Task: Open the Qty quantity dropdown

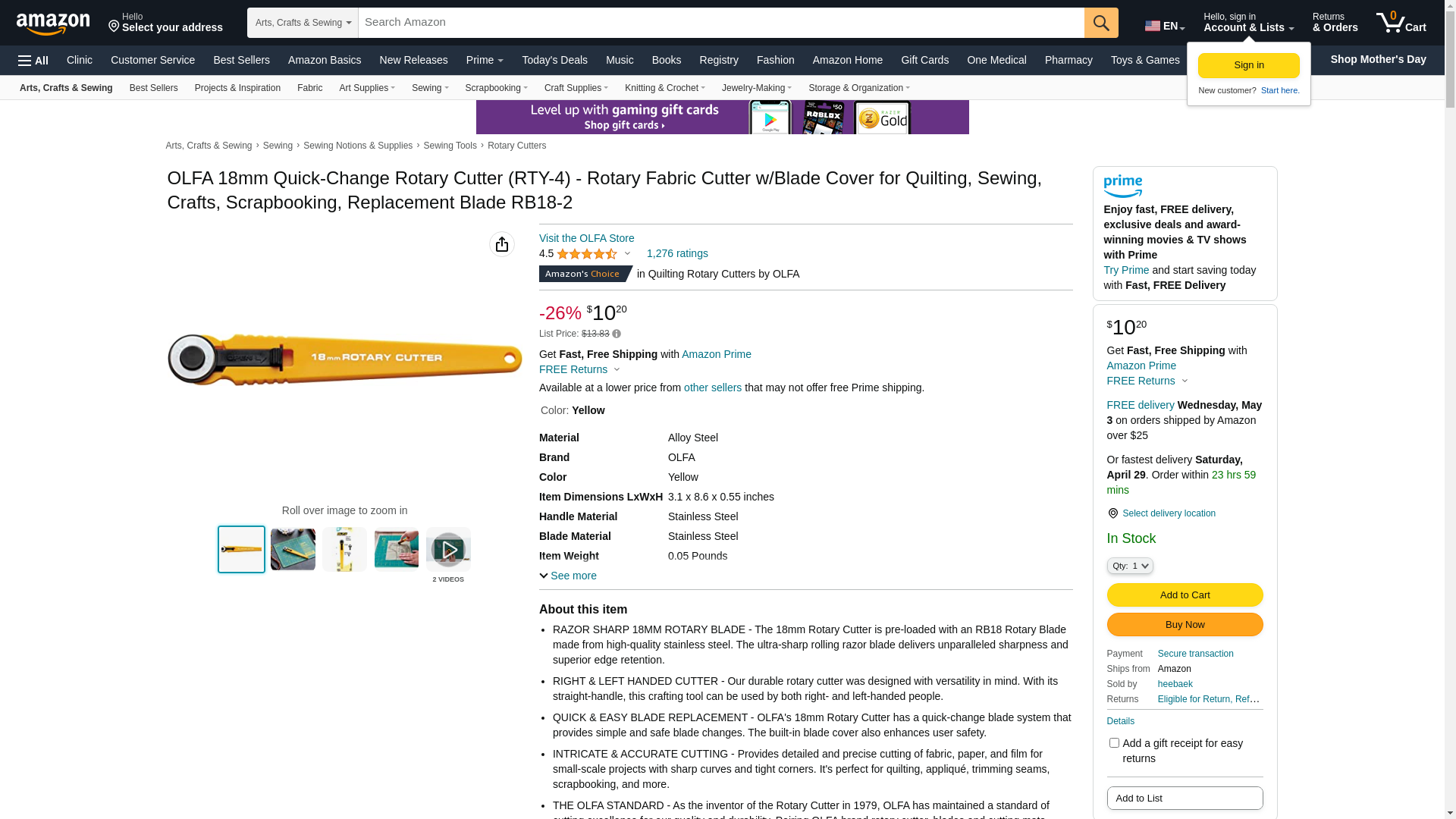Action: coord(1130,566)
